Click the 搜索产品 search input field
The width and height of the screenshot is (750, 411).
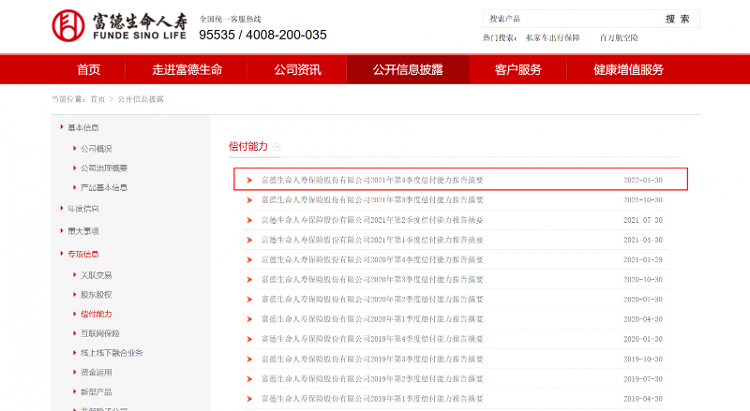[x=570, y=19]
